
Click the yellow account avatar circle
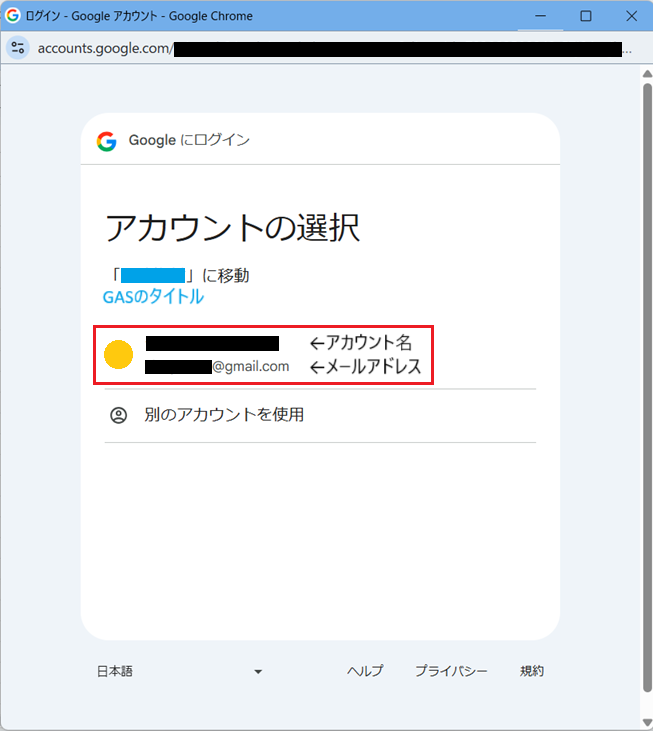[x=118, y=354]
